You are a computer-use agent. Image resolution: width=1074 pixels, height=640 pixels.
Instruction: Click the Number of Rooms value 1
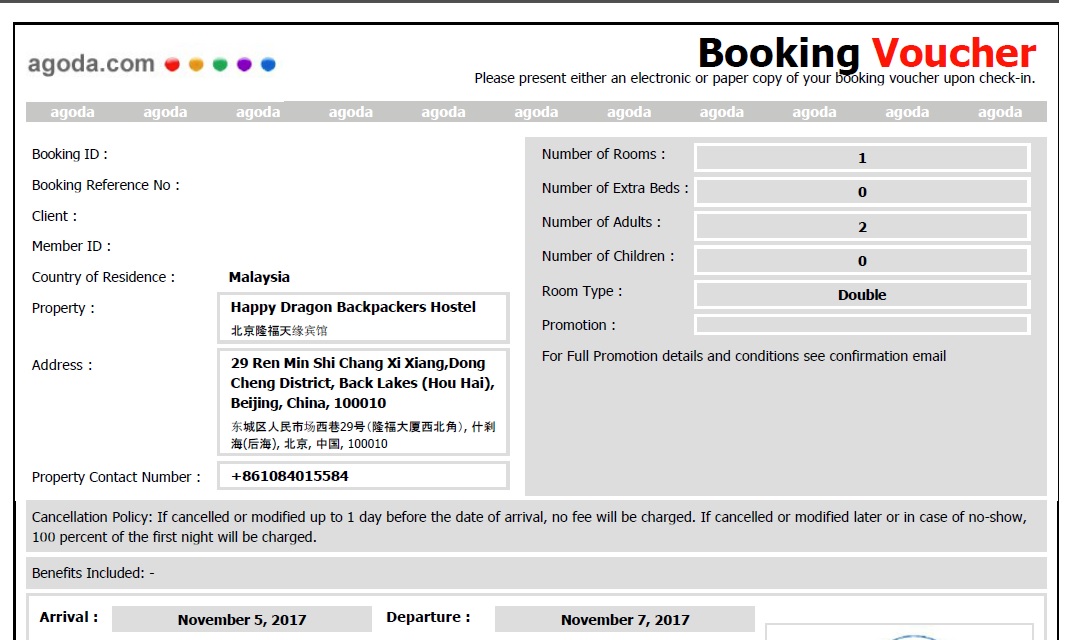pyautogui.click(x=862, y=158)
